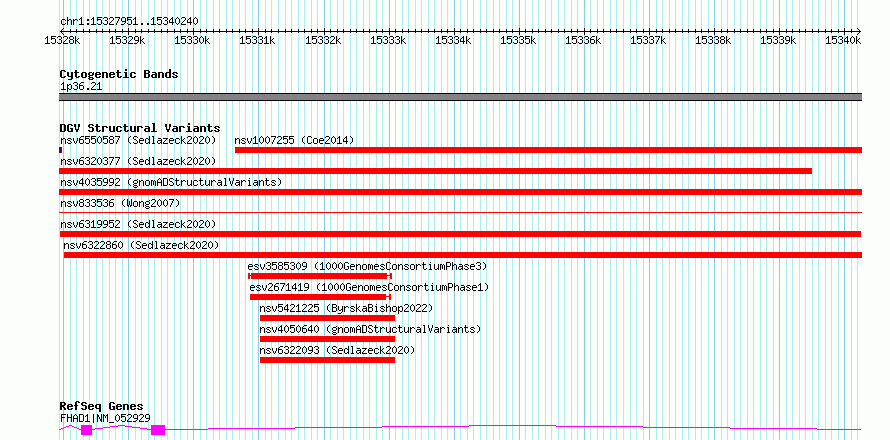Open the FHAD1|NM_052929 gene label
Screen dimensions: 890x440
point(105,418)
